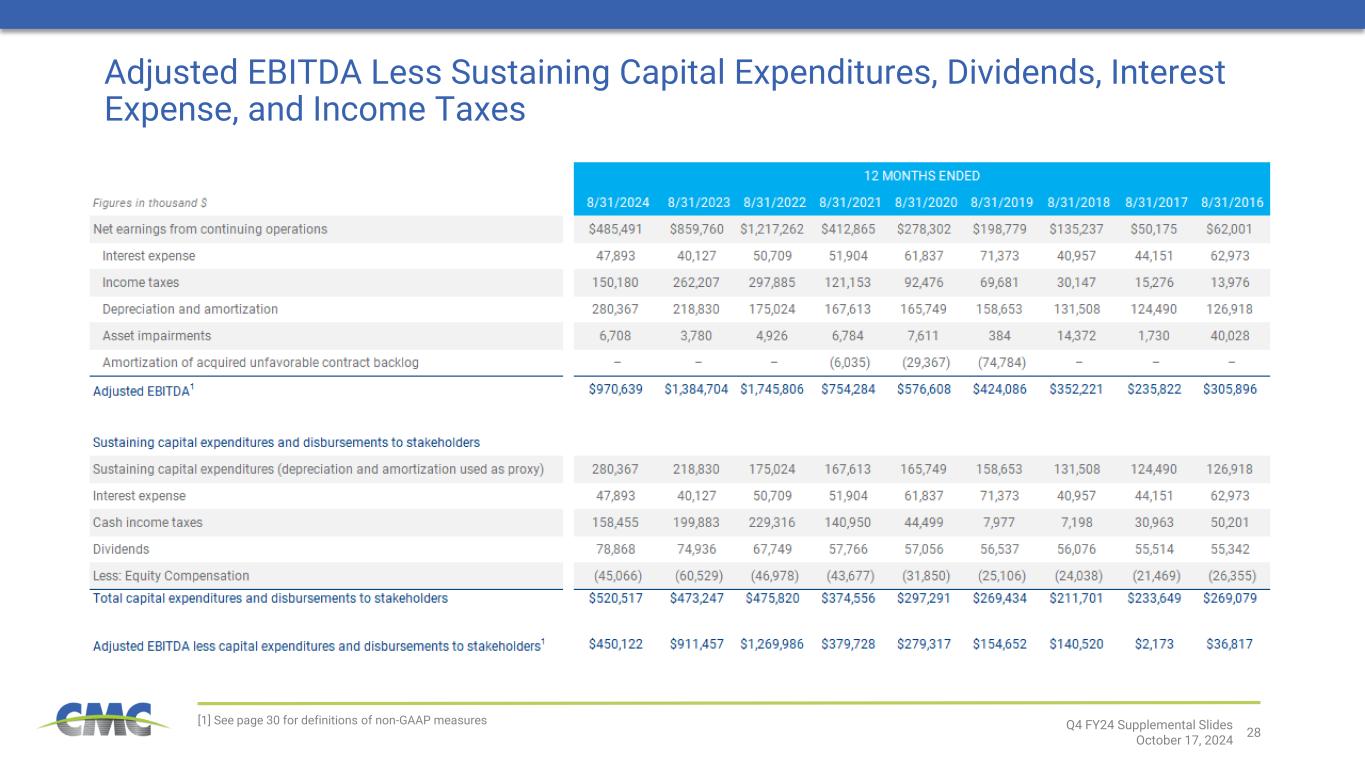
Task: Open the page 30 non-GAAP definitions footnote
Action: [x=343, y=720]
